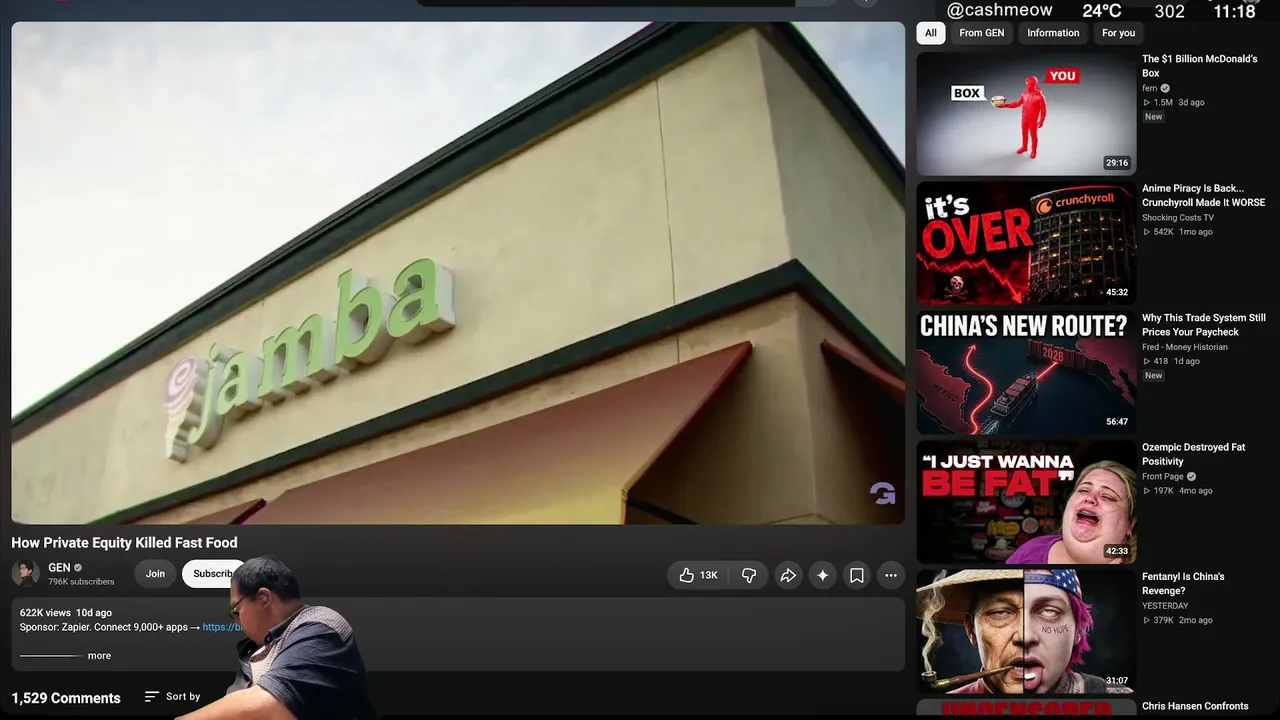Save video with bookmark icon

[x=857, y=575]
